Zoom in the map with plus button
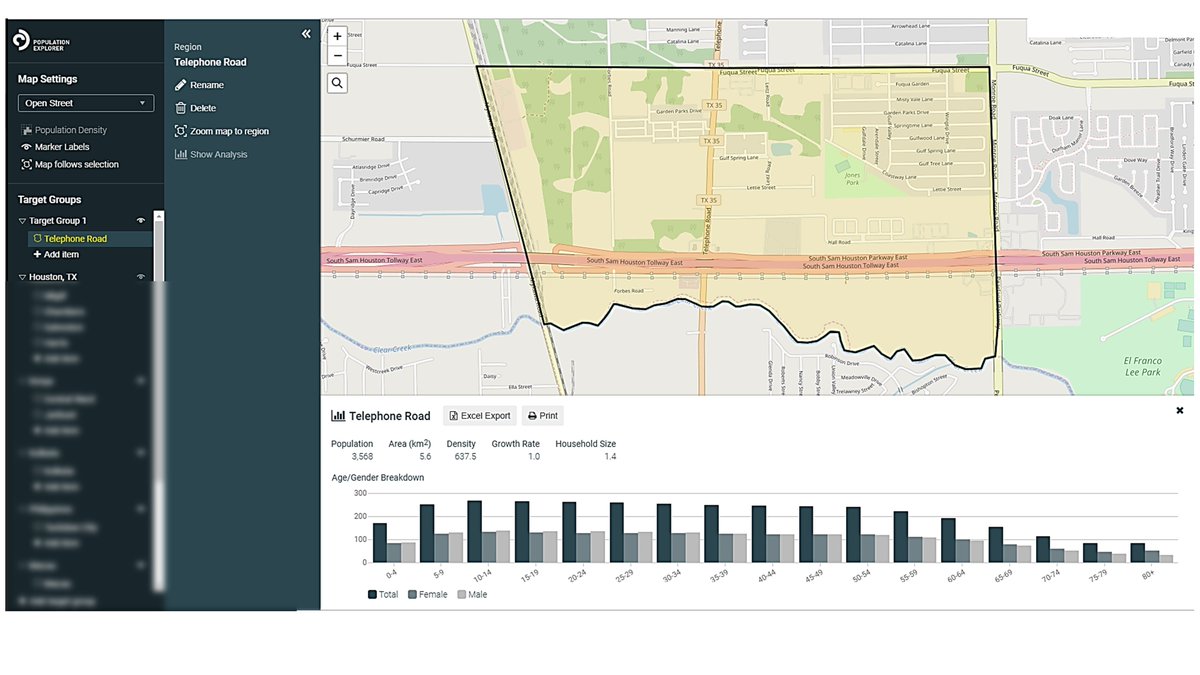 click(x=337, y=36)
